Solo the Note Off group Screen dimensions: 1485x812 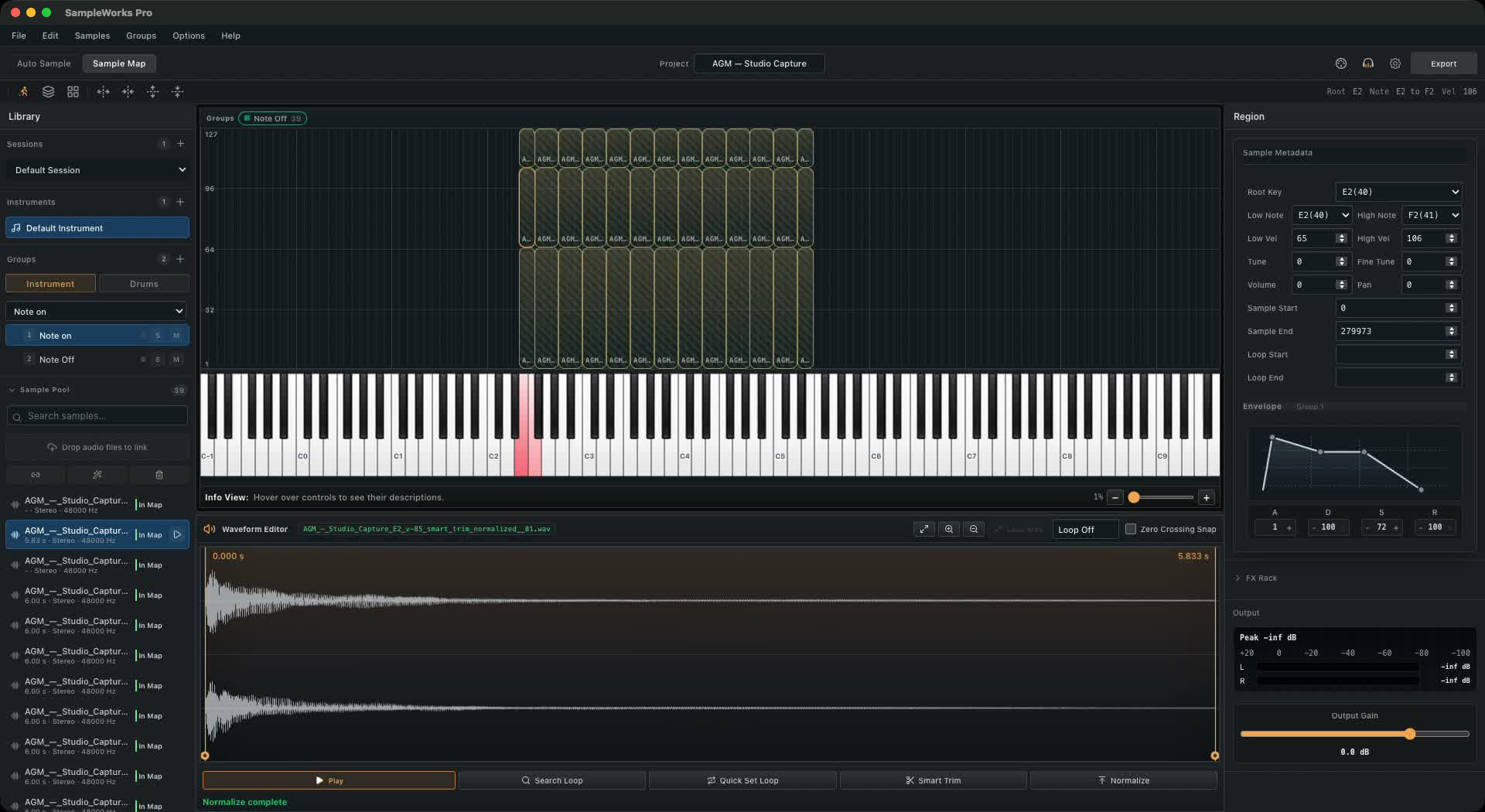point(158,360)
